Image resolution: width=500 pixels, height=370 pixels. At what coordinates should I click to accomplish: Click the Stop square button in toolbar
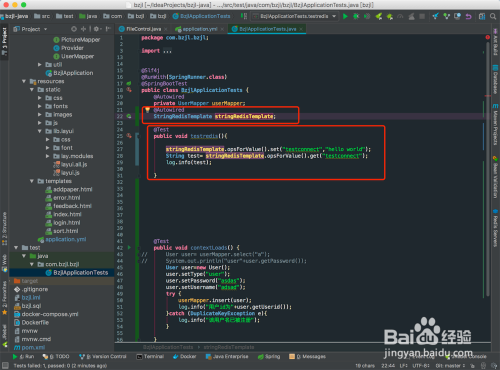tap(422, 16)
